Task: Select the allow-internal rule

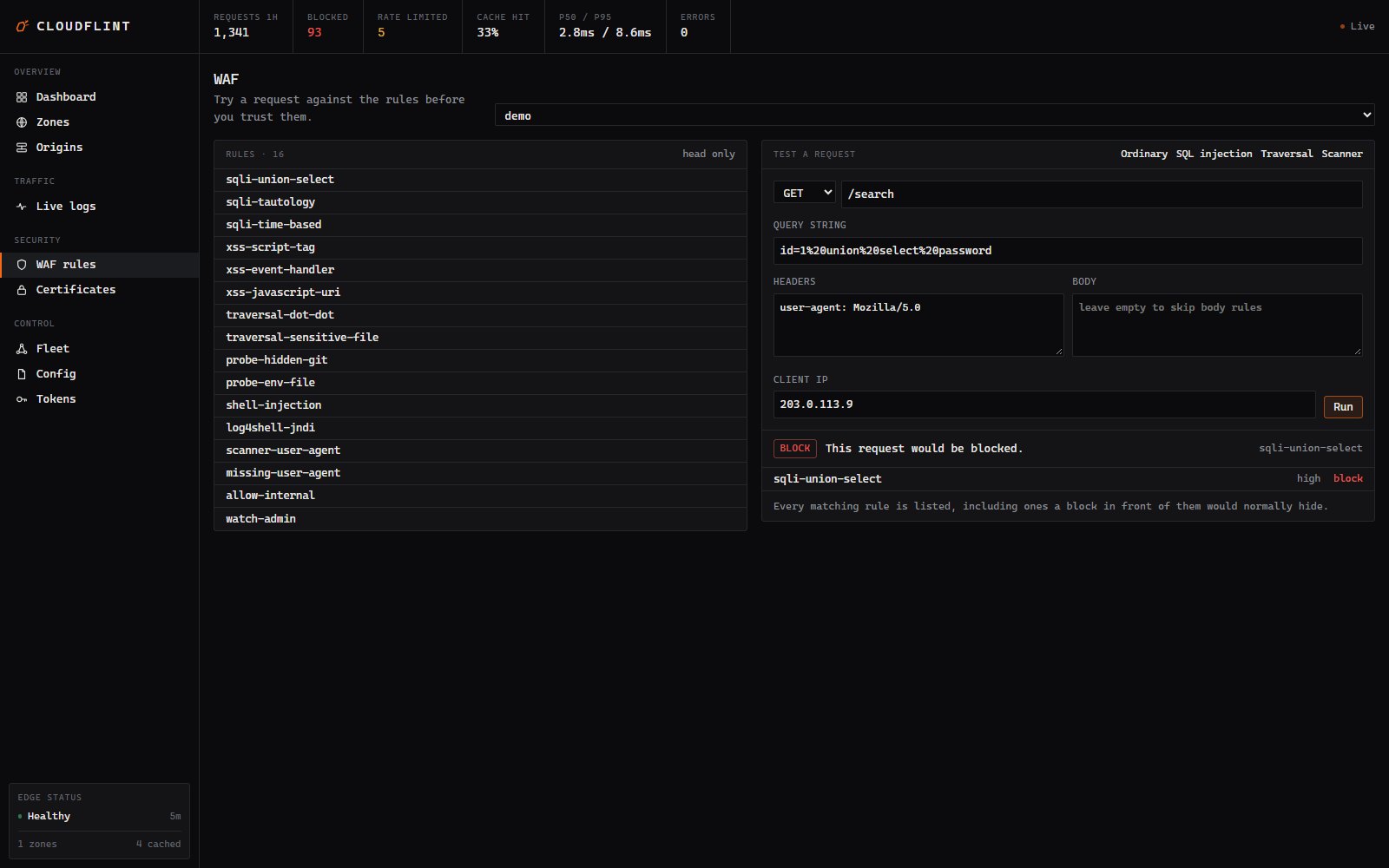Action: pos(480,496)
